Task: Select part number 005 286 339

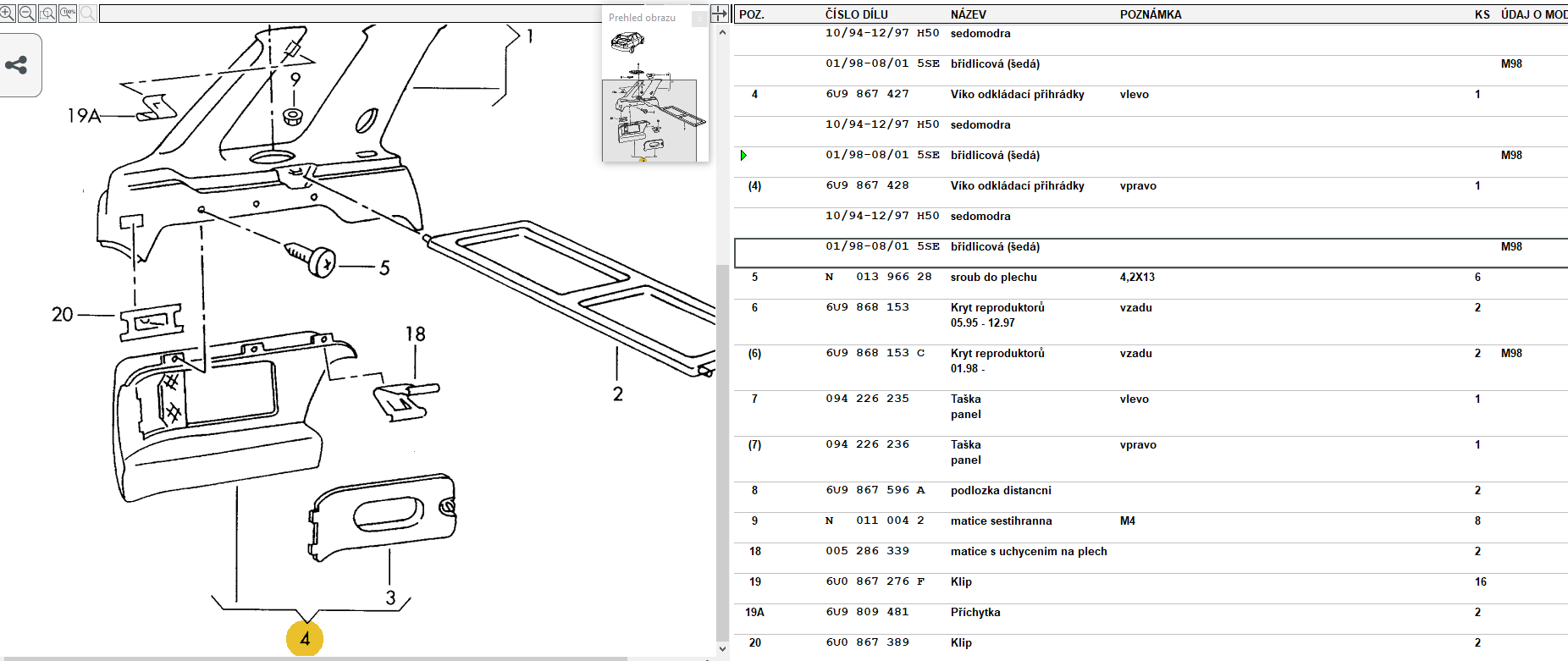Action: point(868,551)
